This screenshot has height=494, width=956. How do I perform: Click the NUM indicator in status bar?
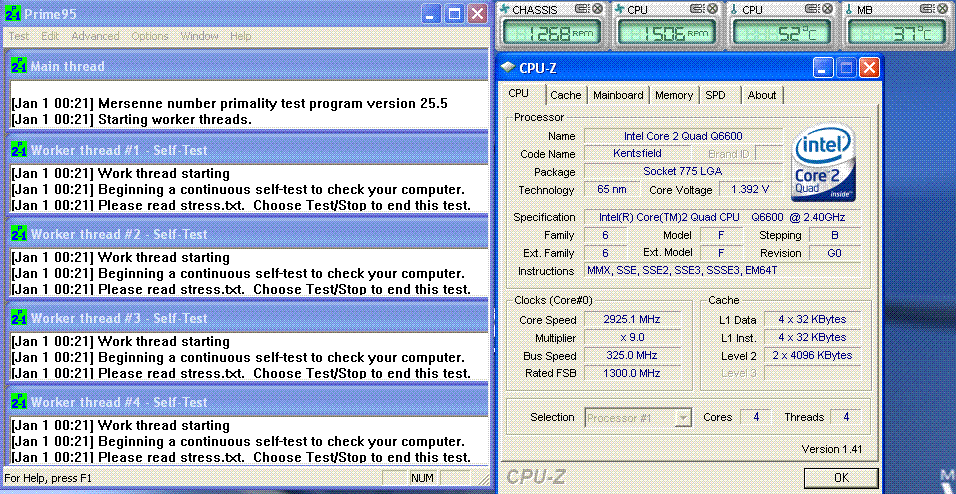(x=422, y=478)
